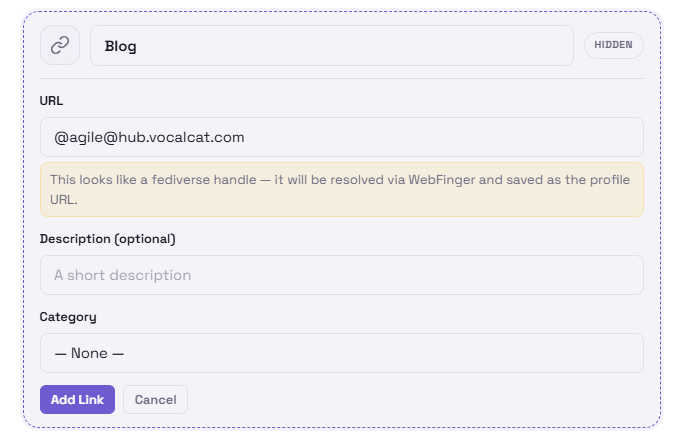
Task: Click the 'A short description' placeholder
Action: 123,275
